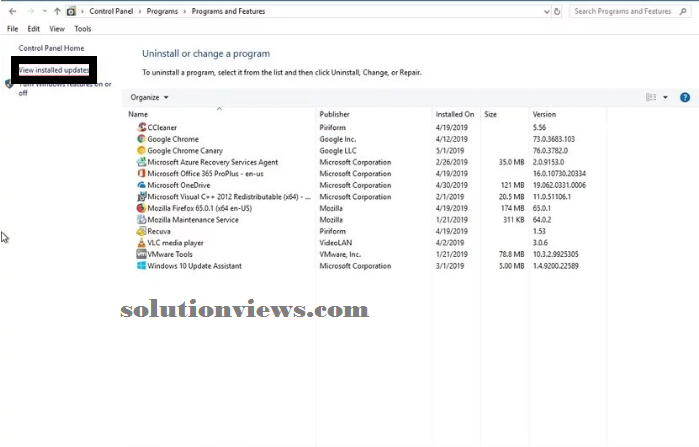Sort by the Name column header
699x447 pixels.
[x=138, y=115]
